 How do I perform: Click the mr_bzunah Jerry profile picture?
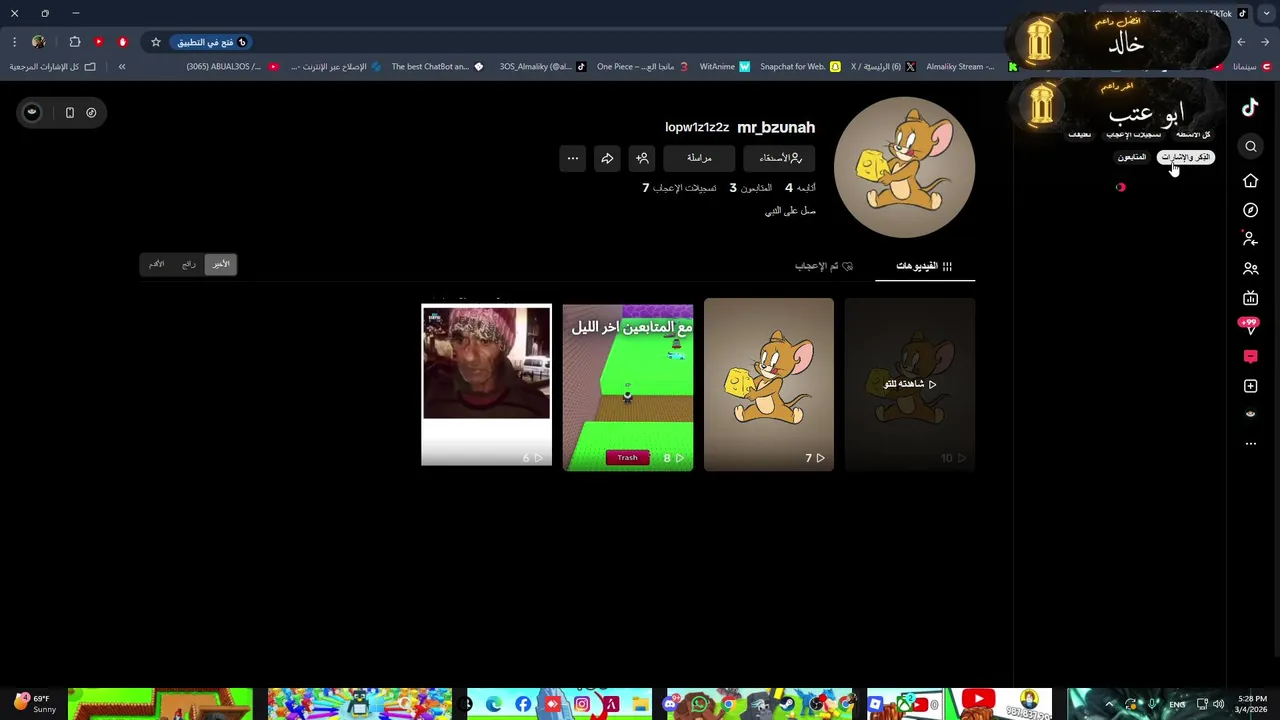tap(904, 167)
